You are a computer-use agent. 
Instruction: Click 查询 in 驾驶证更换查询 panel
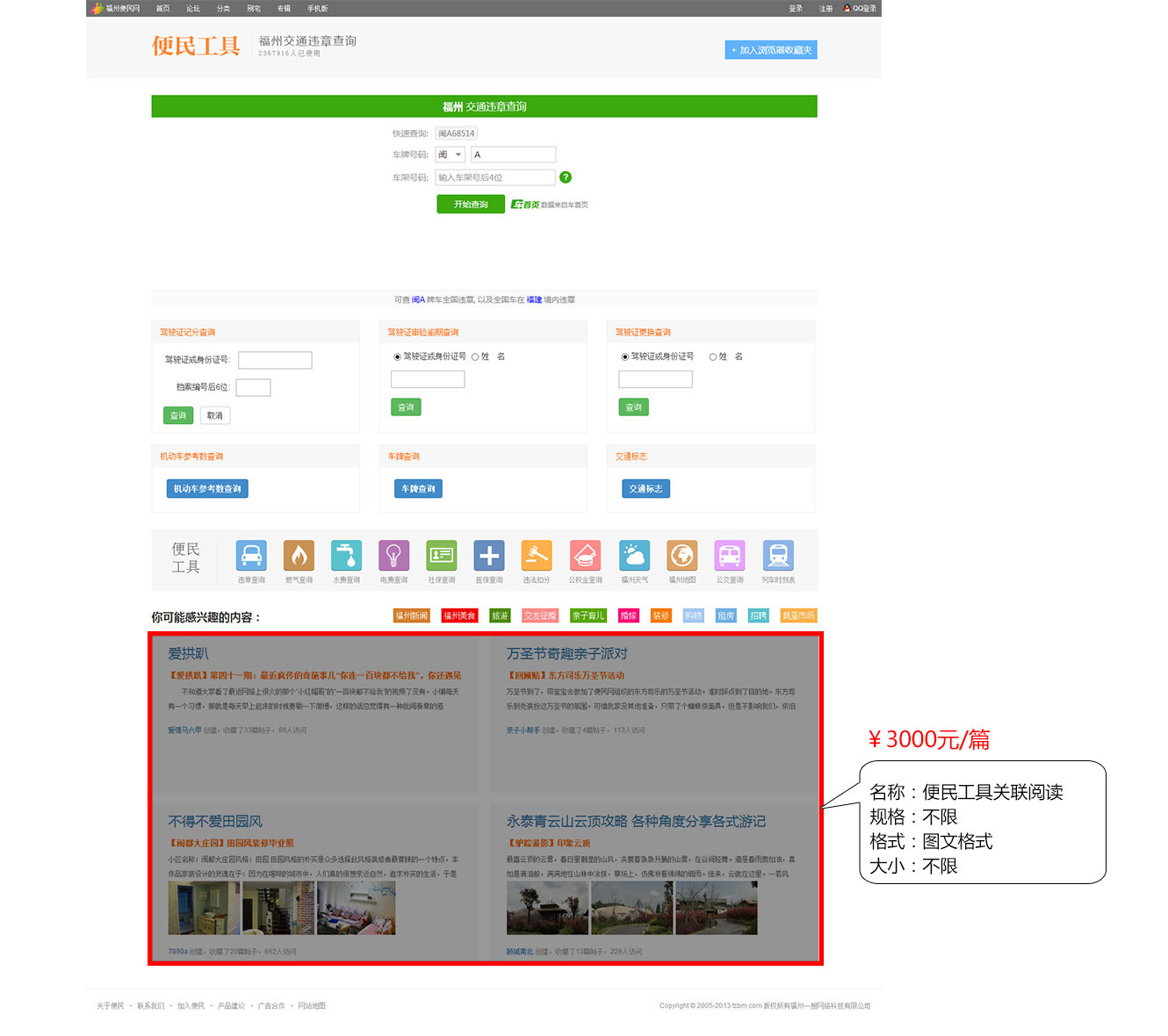634,407
